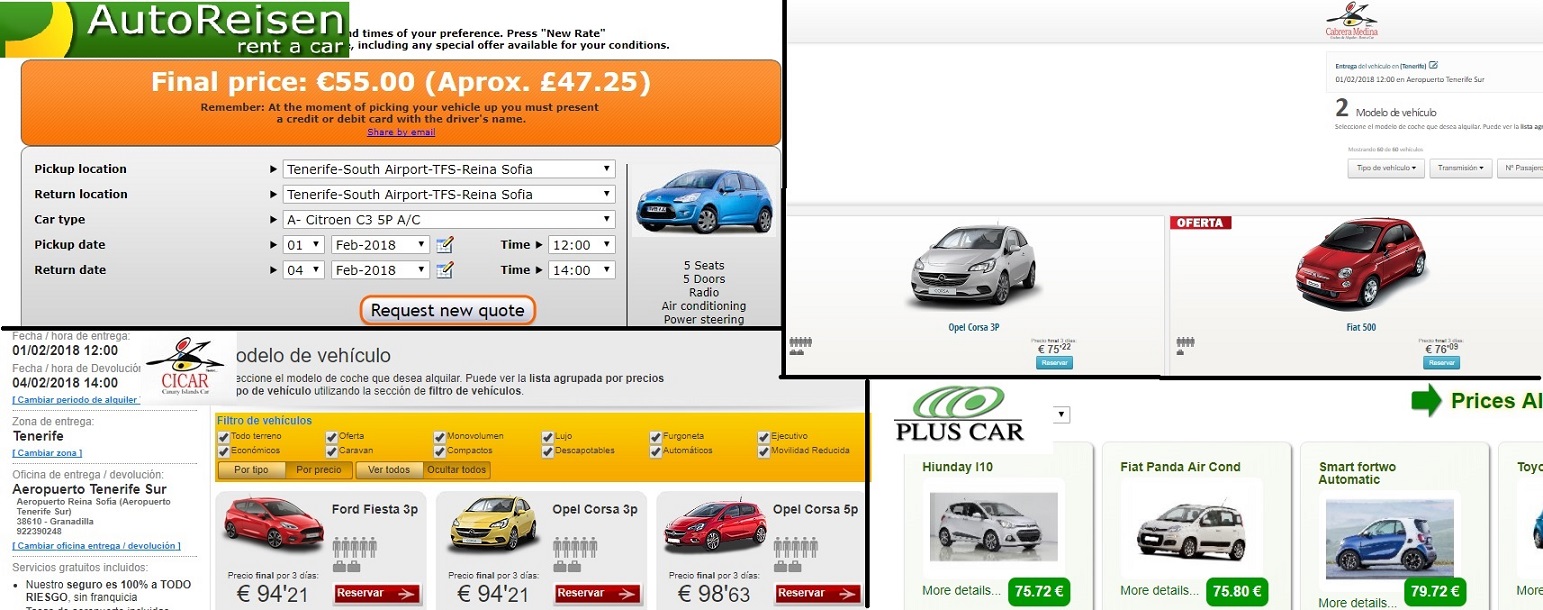The width and height of the screenshot is (1543, 610).
Task: Click the Cabrera Medina Opel Corsa 3P seats icon
Action: (x=800, y=342)
